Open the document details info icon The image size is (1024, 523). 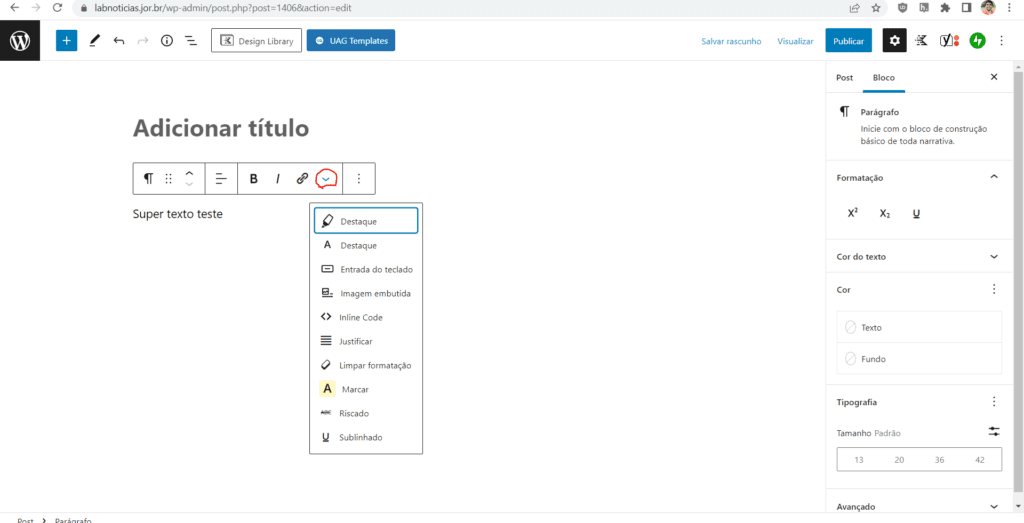pyautogui.click(x=166, y=41)
